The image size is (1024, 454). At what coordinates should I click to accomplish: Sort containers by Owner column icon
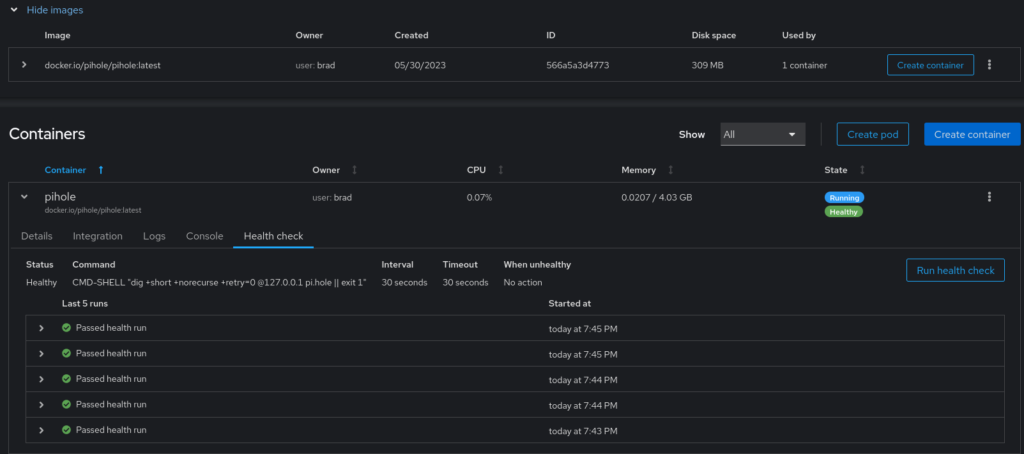pos(354,170)
